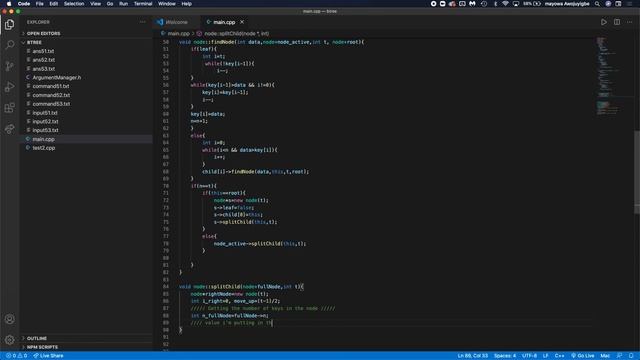The width and height of the screenshot is (640, 360).
Task: Open input53.txt file
Action: click(x=86, y=130)
